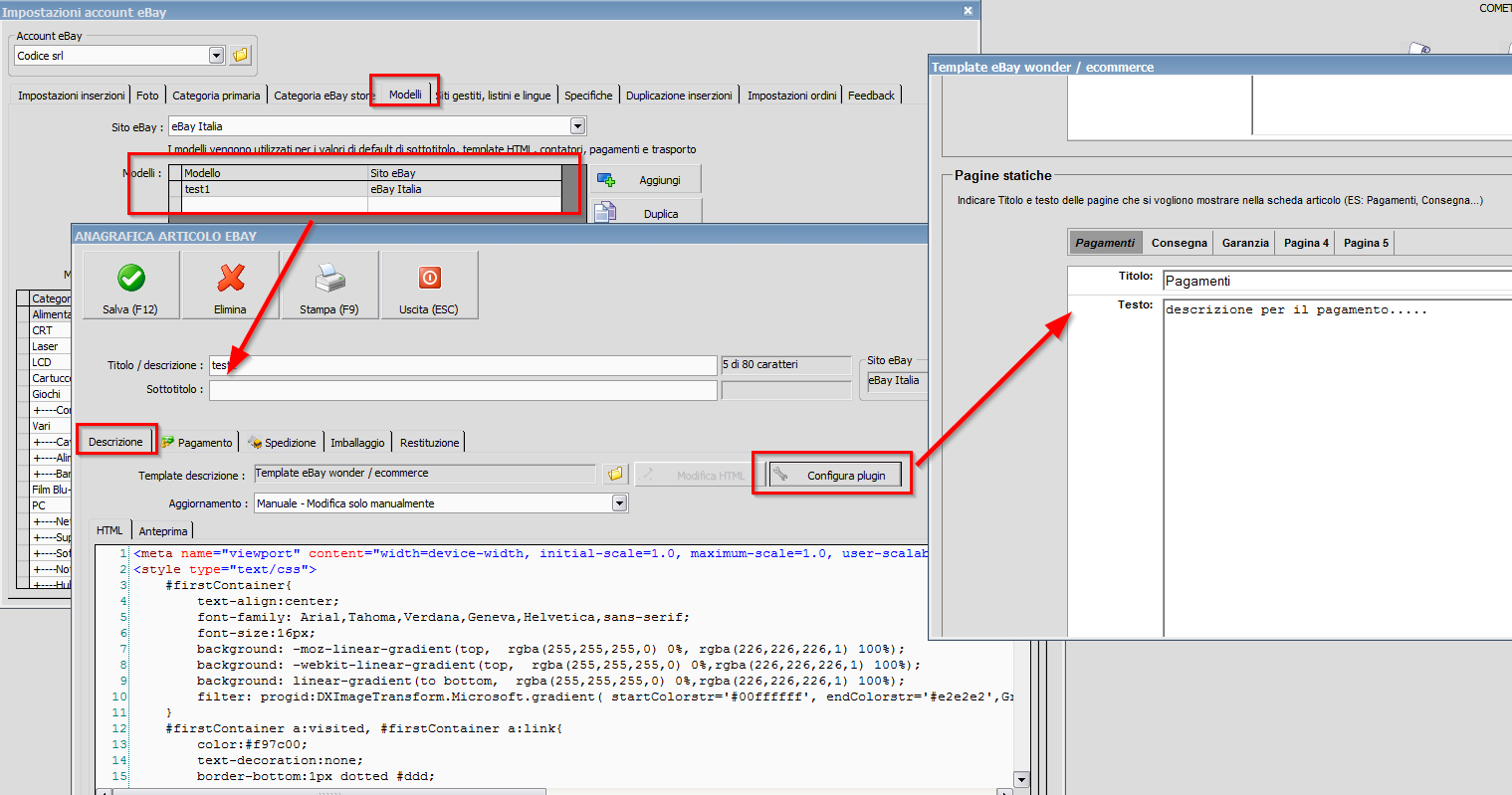Click the red X Elimina icon
This screenshot has height=795, width=1512.
(x=231, y=278)
